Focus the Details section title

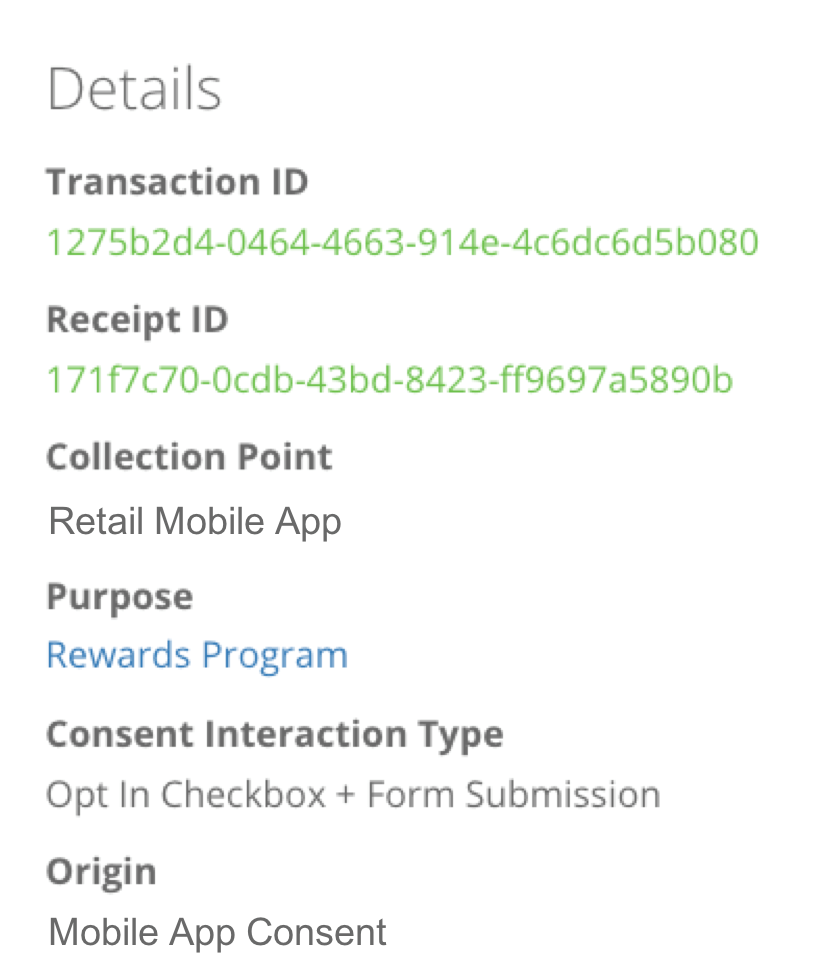tap(134, 89)
